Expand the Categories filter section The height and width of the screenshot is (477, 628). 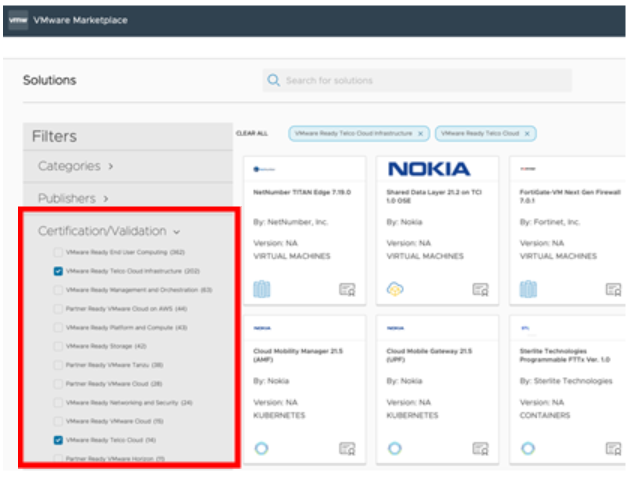tap(76, 166)
